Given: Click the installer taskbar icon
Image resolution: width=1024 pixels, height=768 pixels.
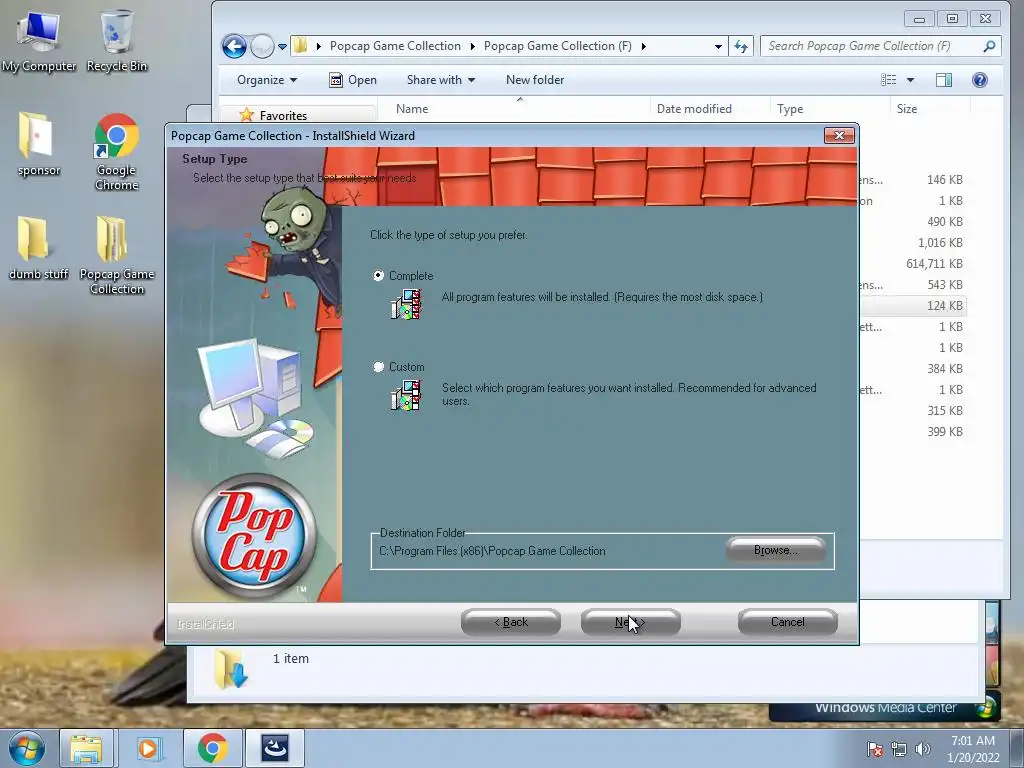Looking at the screenshot, I should click(x=275, y=748).
